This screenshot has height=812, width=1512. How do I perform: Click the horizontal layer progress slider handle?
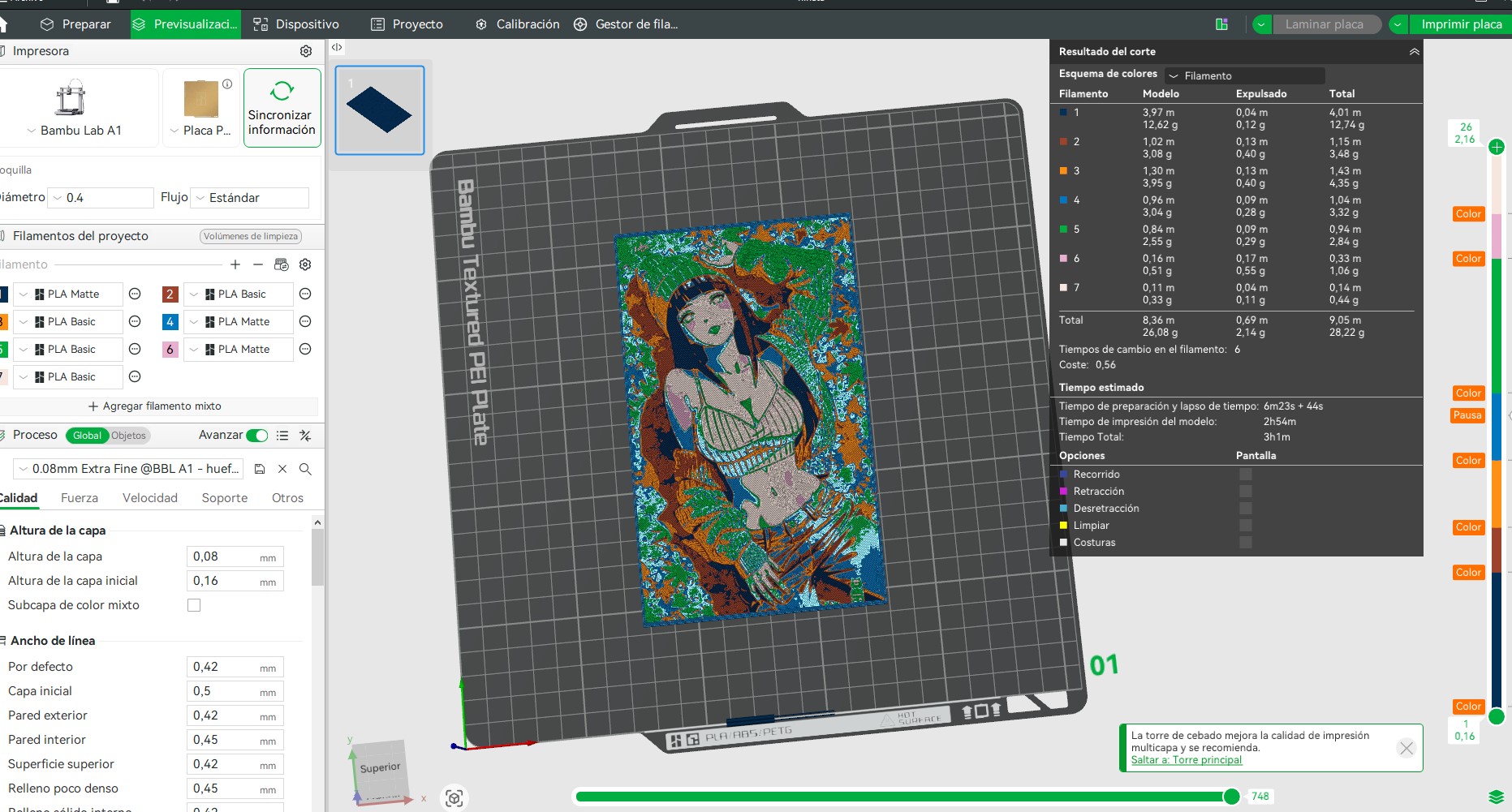[1231, 797]
